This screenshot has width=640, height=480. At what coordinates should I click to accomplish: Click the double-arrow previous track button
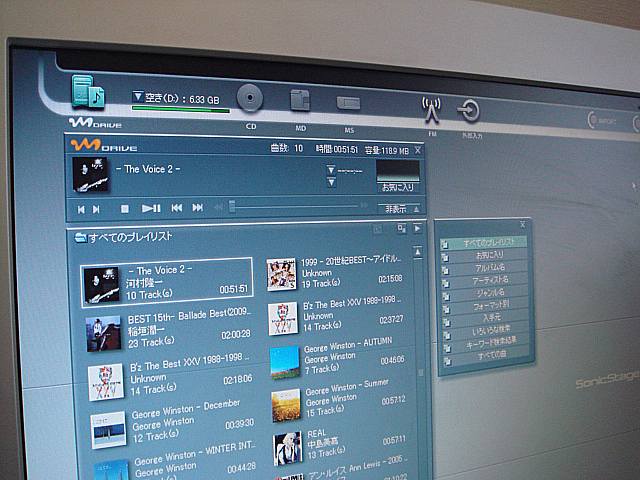click(176, 208)
